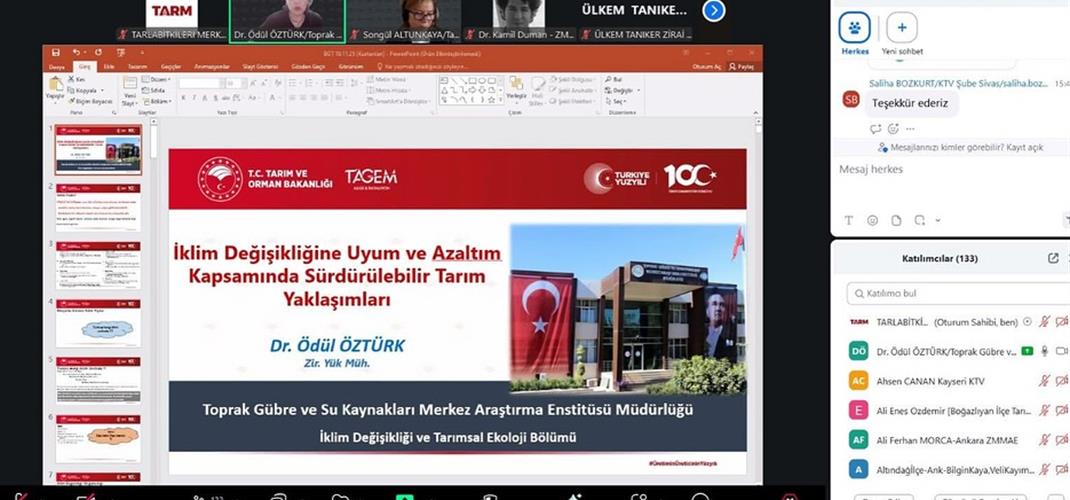Open the font size combo box
Viewport: 1070px width, 500px height.
235,83
